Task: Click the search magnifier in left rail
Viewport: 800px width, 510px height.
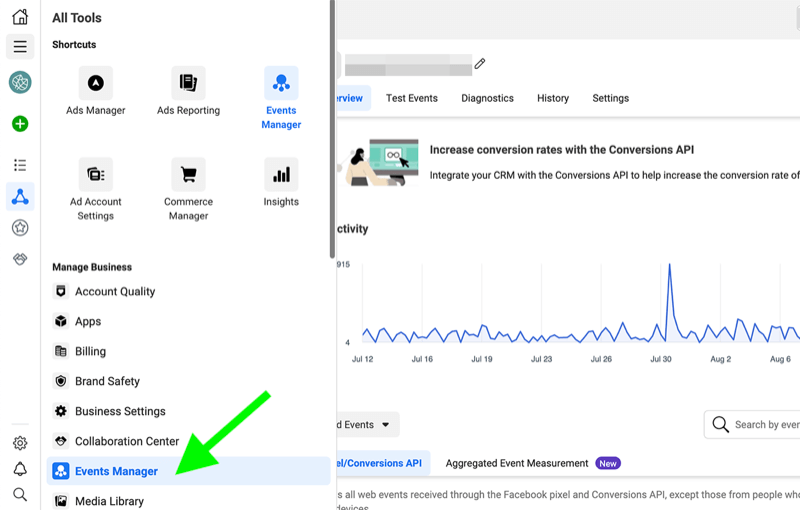Action: pyautogui.click(x=20, y=494)
